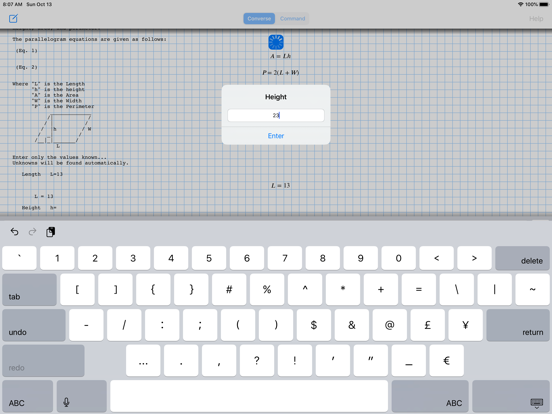Tap the 0 key

(x=399, y=258)
